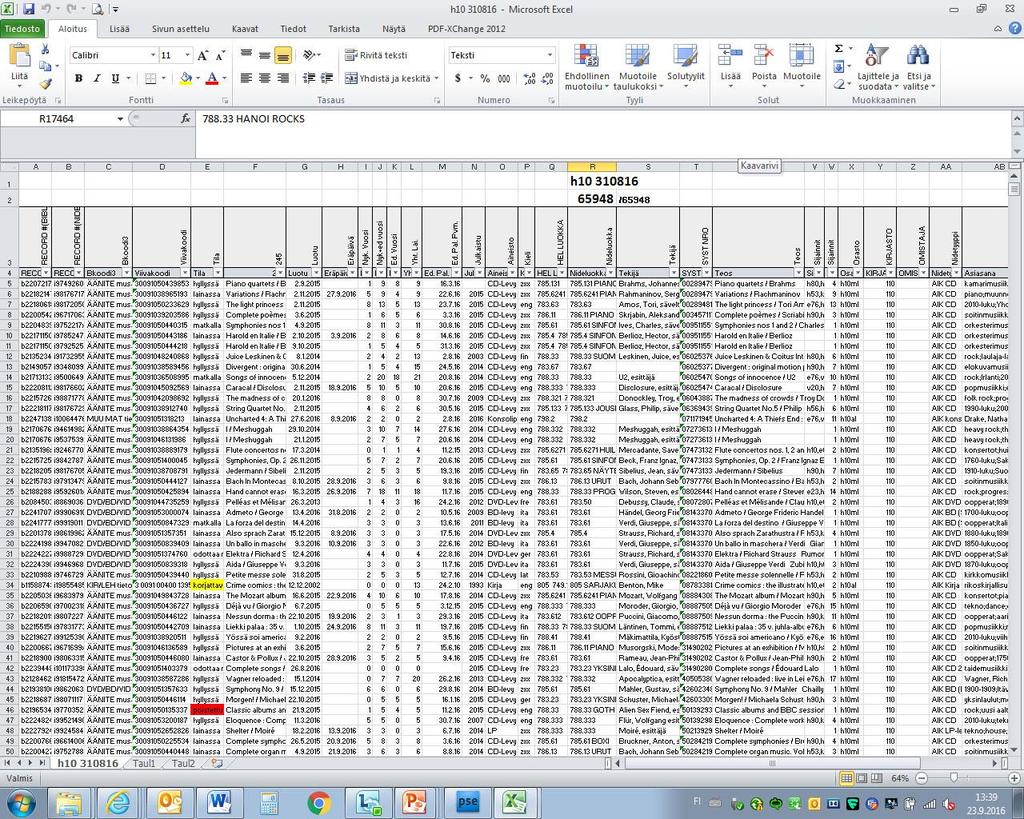Click the decrease font size icon
1024x819 pixels.
[x=220, y=56]
